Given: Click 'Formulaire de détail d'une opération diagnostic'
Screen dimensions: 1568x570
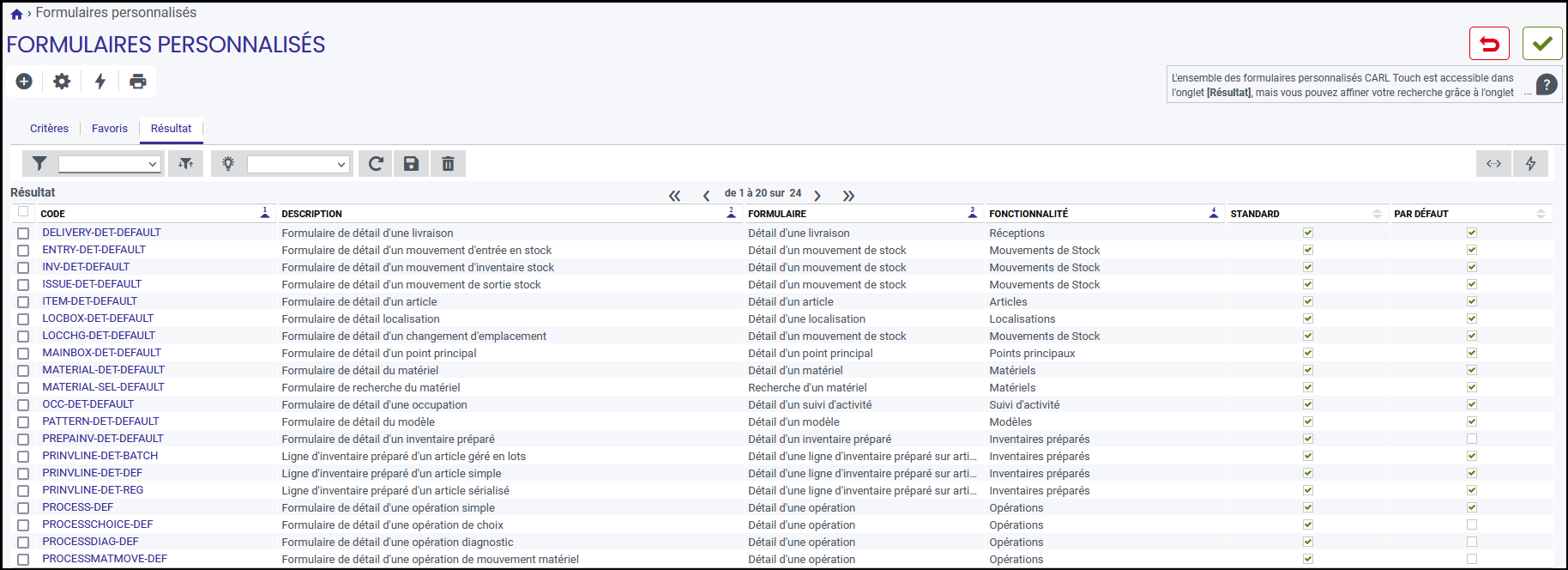Looking at the screenshot, I should (x=397, y=543).
